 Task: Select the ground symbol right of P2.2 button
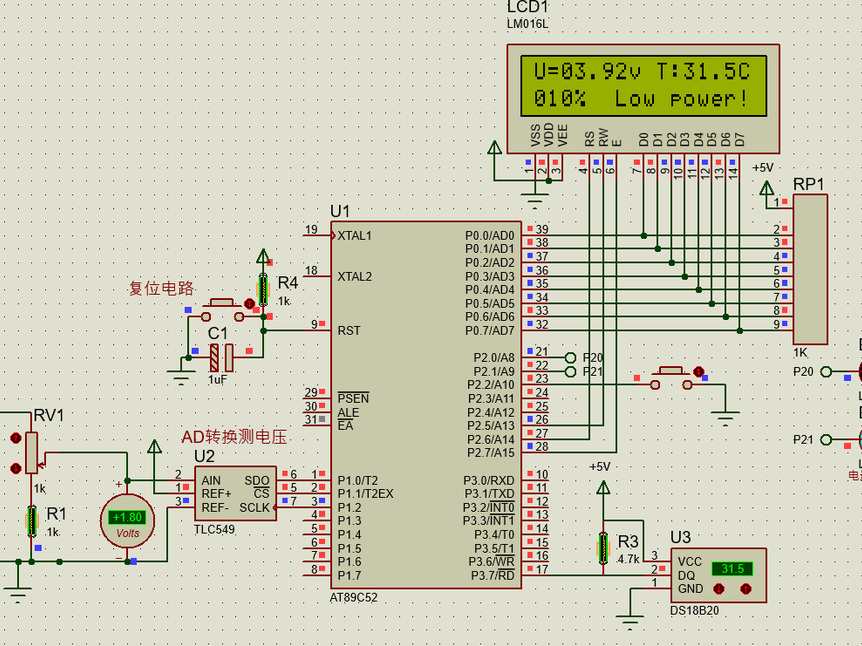pyautogui.click(x=725, y=418)
